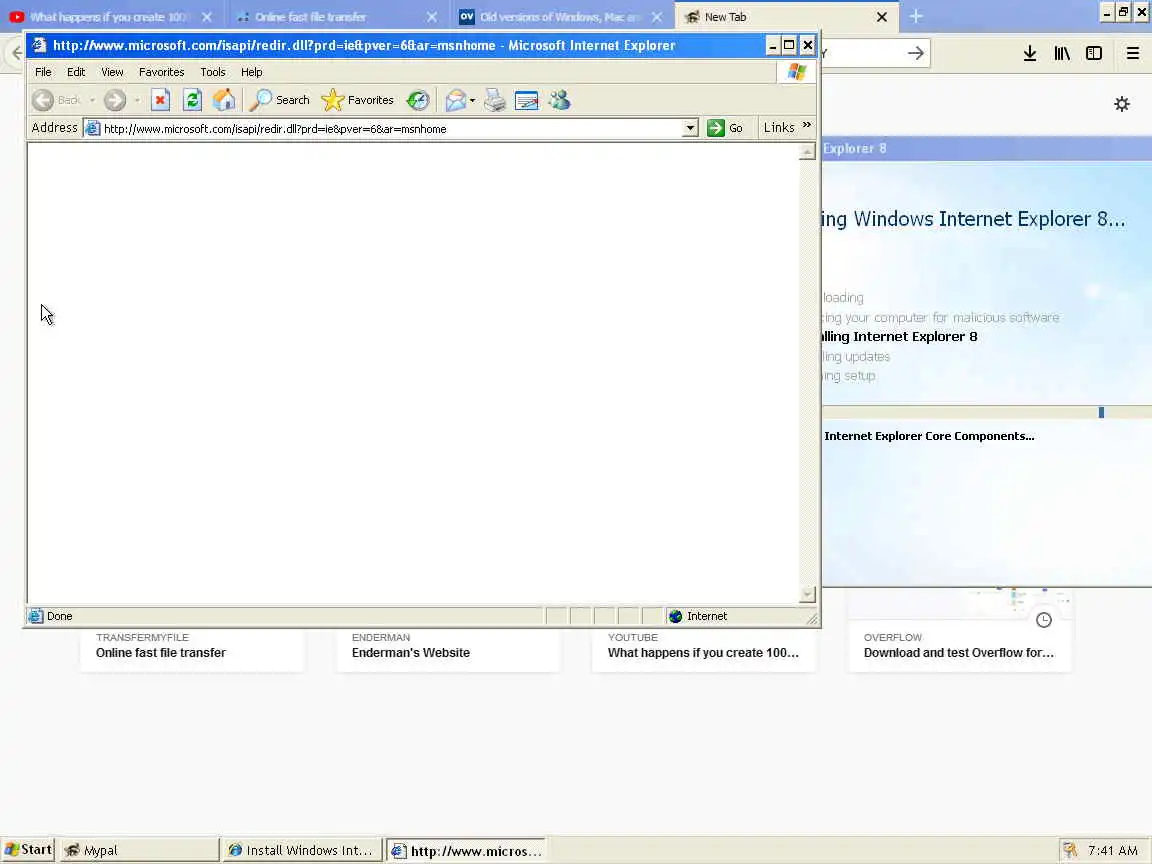
Task: Open the View menu
Action: click(x=112, y=72)
